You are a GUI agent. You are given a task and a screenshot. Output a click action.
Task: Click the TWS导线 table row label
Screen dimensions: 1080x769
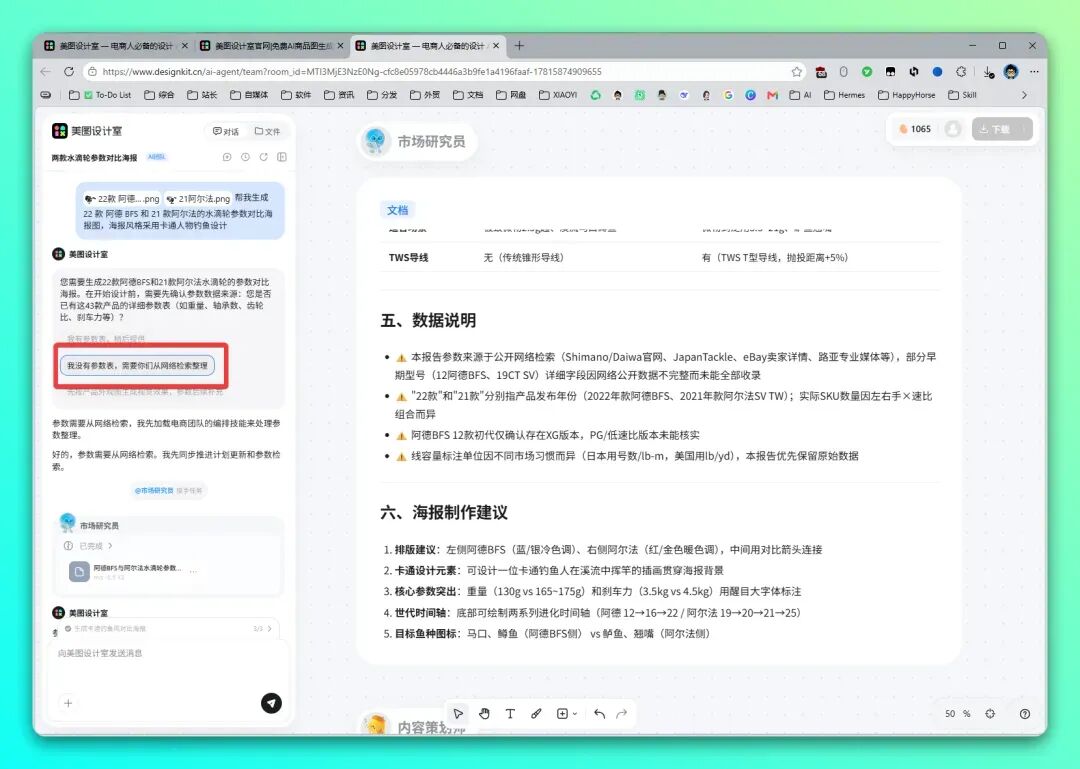coord(408,258)
